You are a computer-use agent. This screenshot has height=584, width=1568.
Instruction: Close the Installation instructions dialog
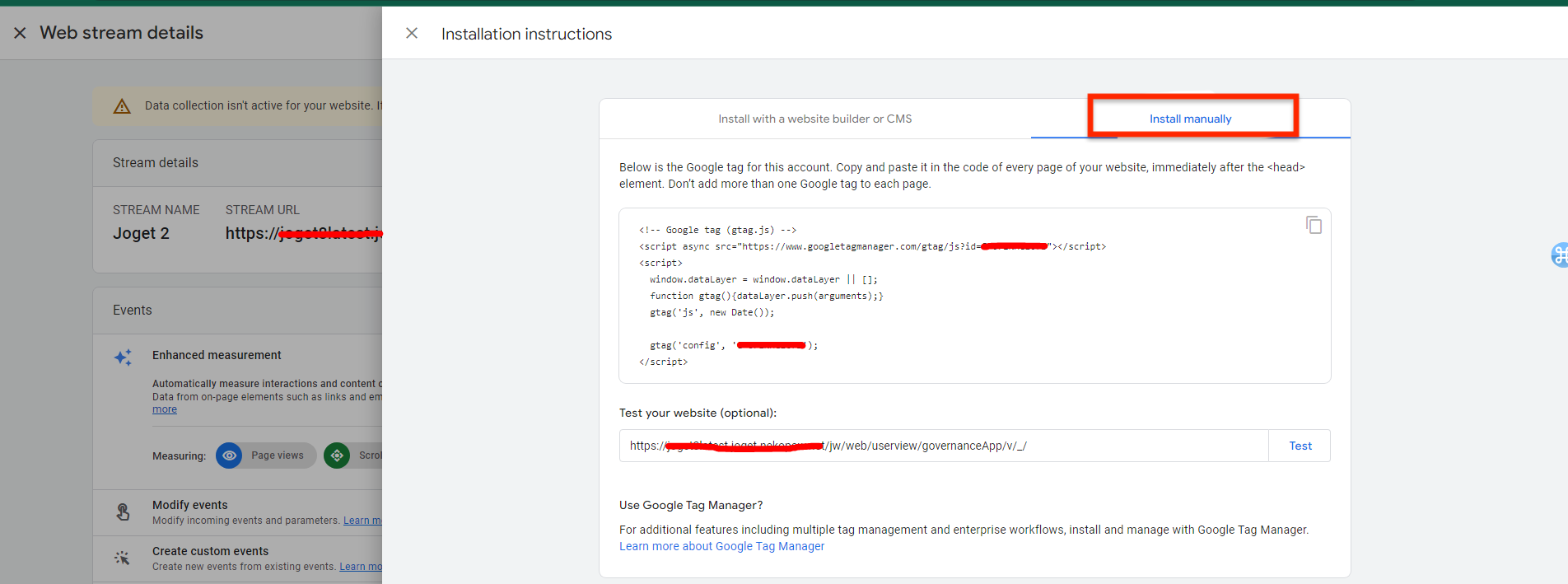pyautogui.click(x=412, y=33)
